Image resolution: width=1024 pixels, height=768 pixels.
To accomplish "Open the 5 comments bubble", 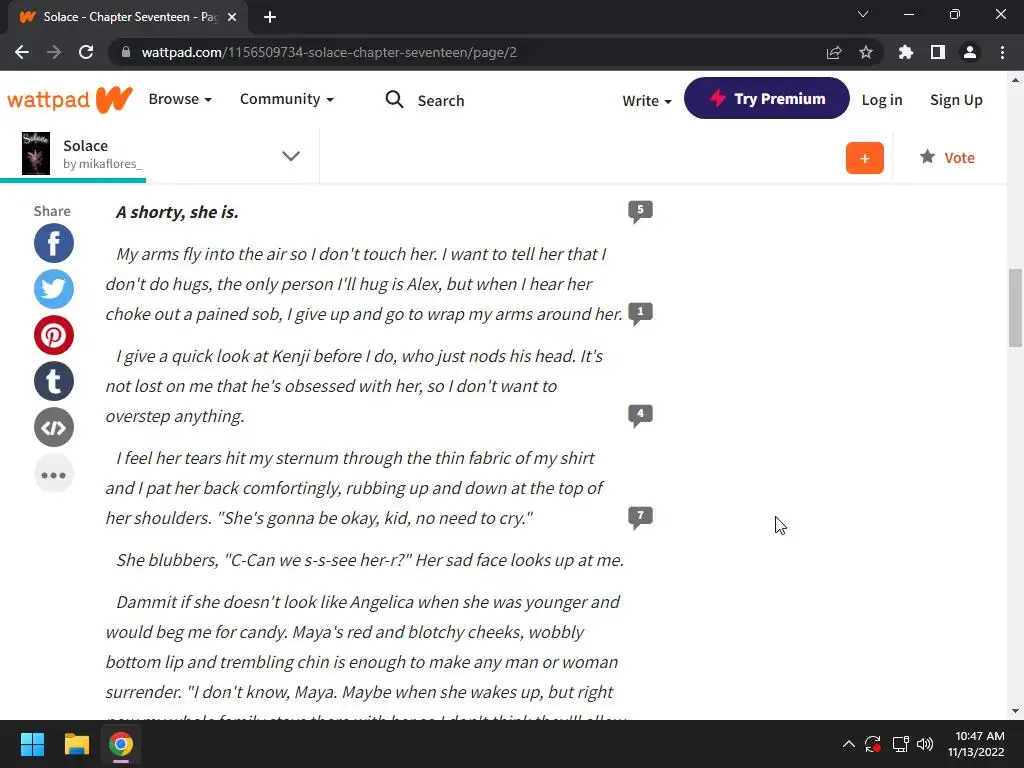I will (x=640, y=211).
